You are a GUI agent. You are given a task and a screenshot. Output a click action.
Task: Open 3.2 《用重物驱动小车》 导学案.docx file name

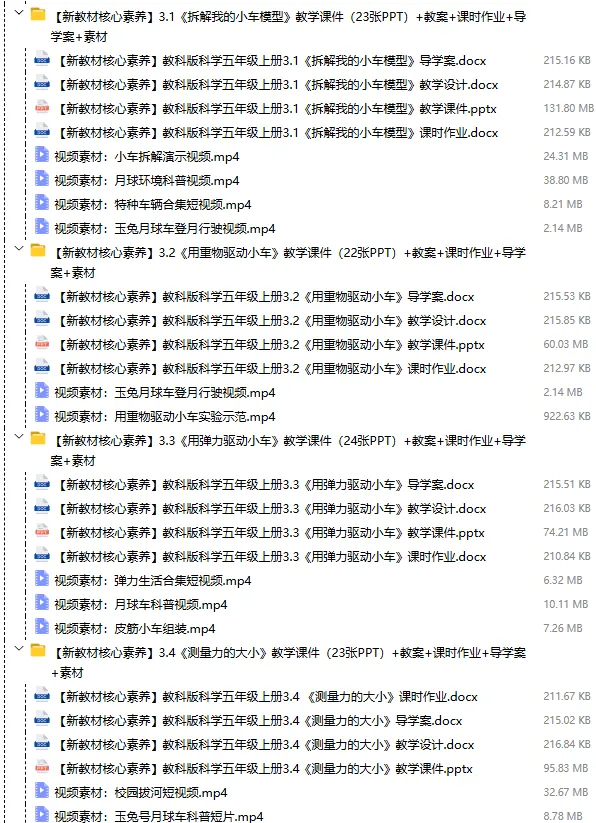pos(264,297)
